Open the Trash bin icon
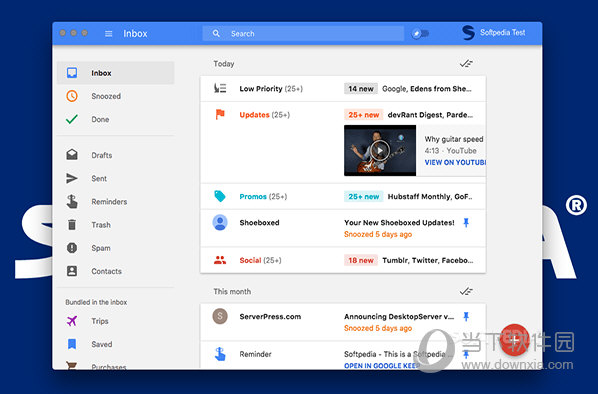The height and width of the screenshot is (394, 598). coord(72,225)
